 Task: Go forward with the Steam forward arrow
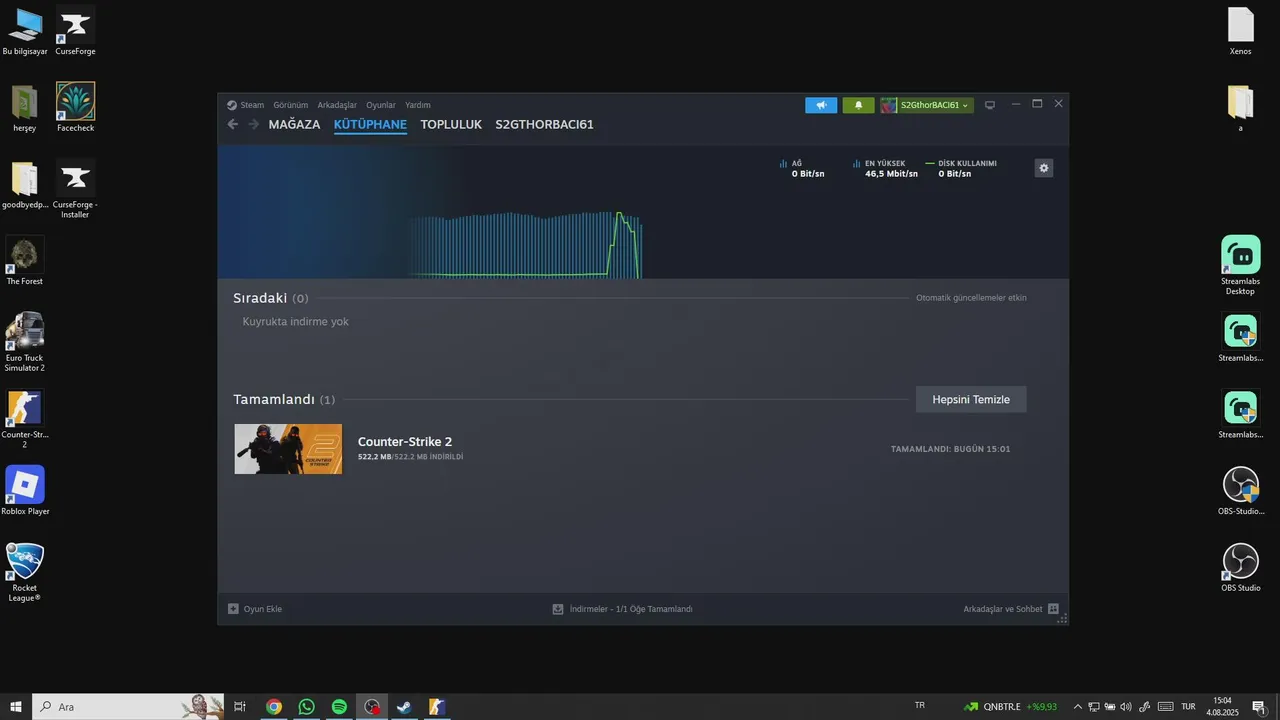[253, 124]
